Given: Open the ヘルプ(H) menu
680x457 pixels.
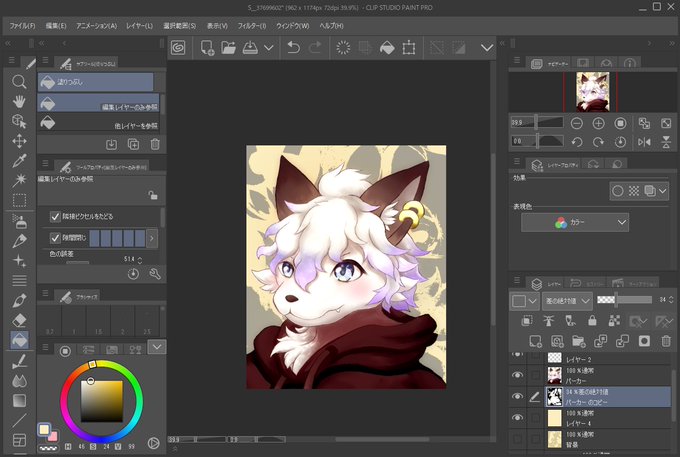Looking at the screenshot, I should [x=331, y=26].
